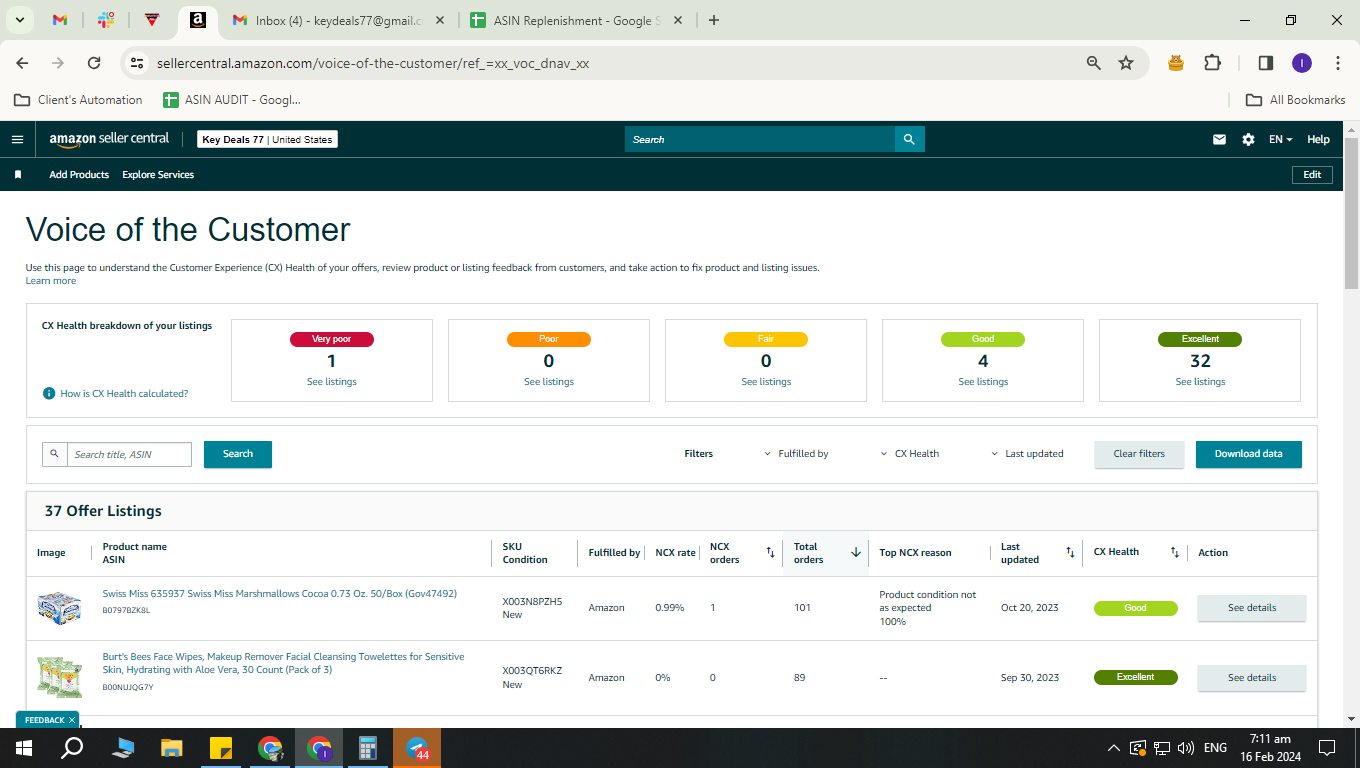The width and height of the screenshot is (1360, 768).
Task: Bookmark this page with the star icon
Action: click(1126, 63)
